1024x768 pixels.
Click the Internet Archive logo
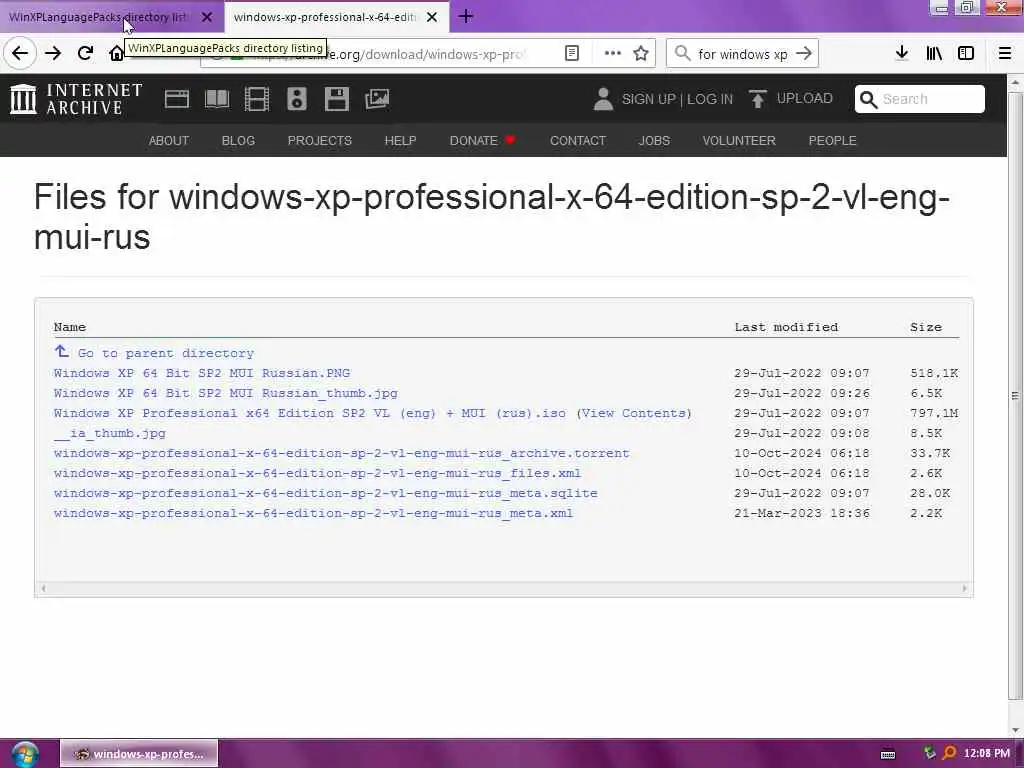pos(76,99)
